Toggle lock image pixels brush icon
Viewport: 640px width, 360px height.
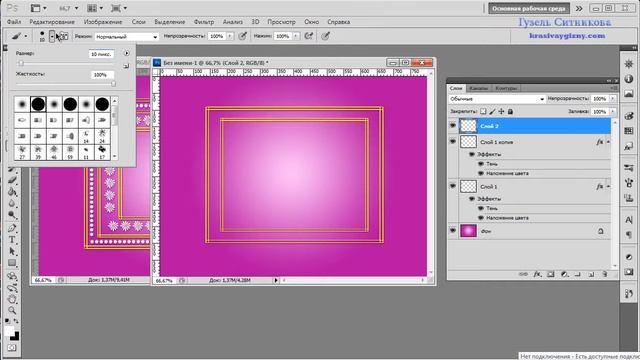coord(492,111)
